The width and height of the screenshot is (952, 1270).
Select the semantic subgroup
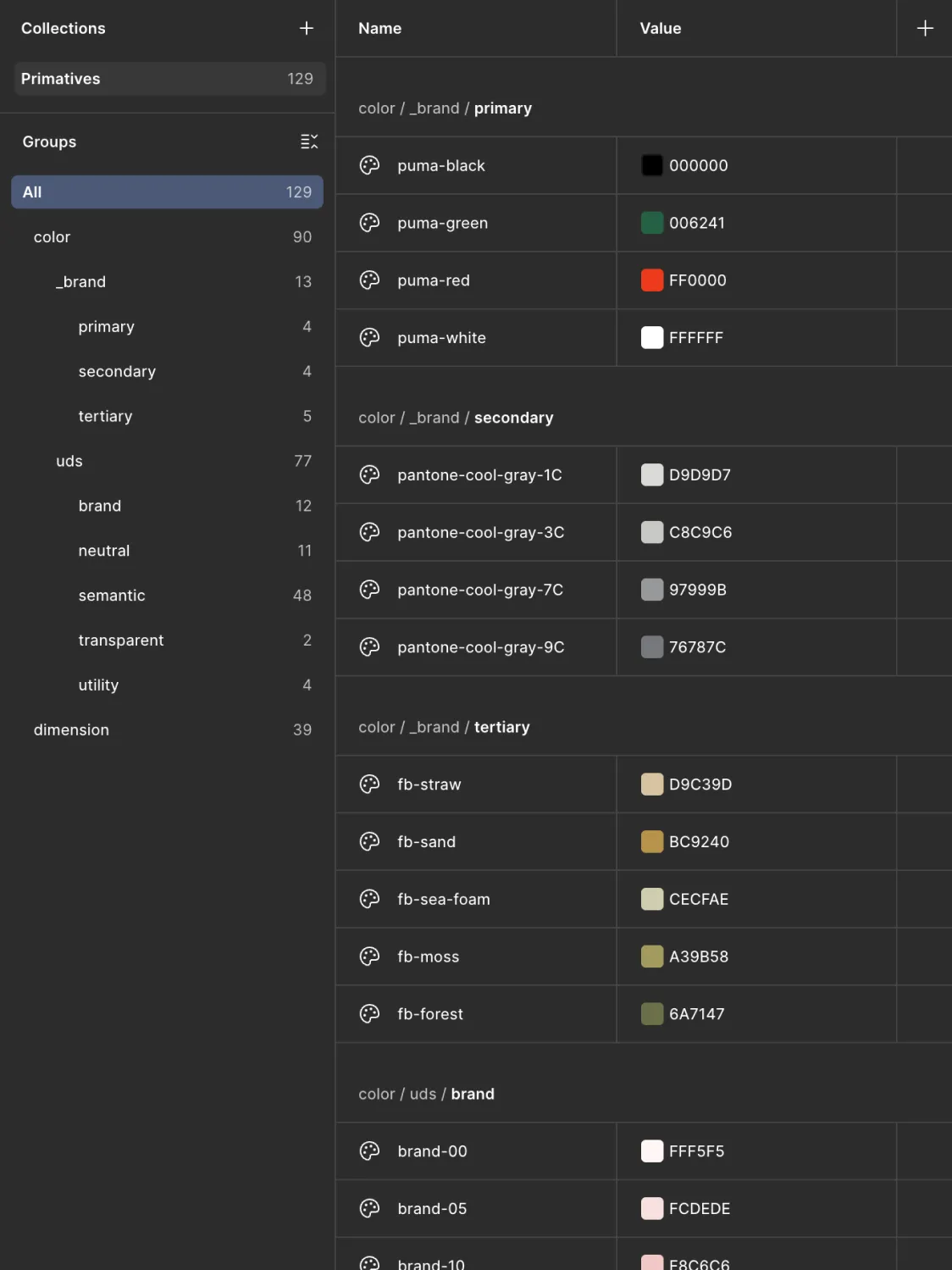click(112, 596)
